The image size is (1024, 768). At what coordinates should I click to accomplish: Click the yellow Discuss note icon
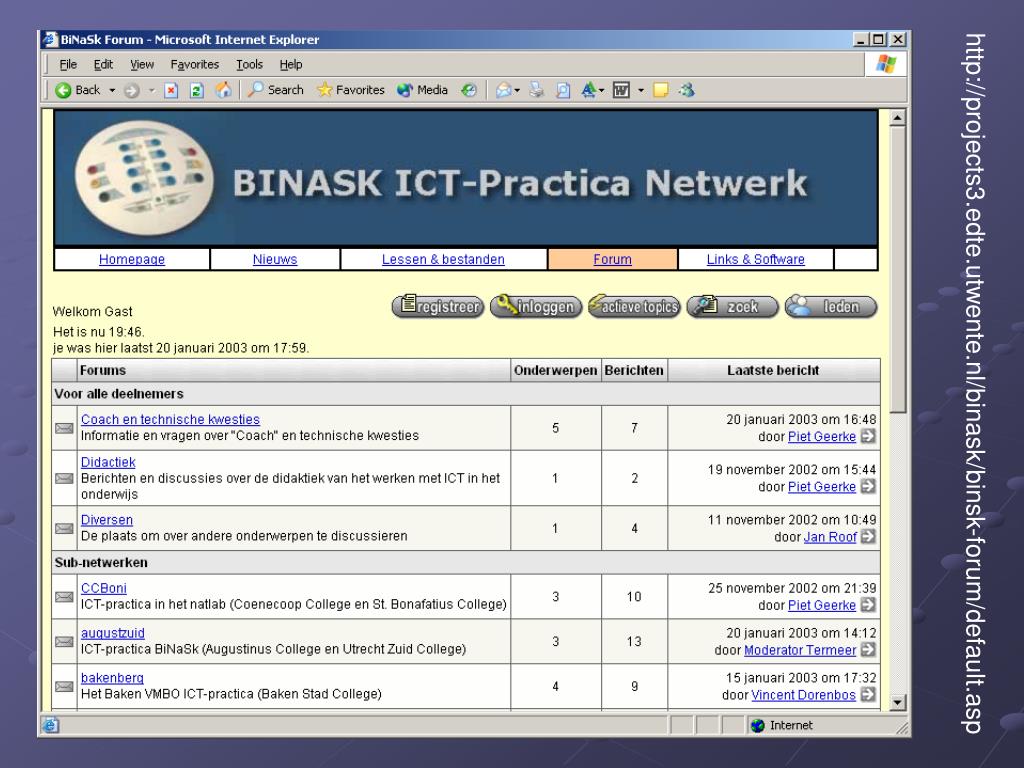point(661,90)
